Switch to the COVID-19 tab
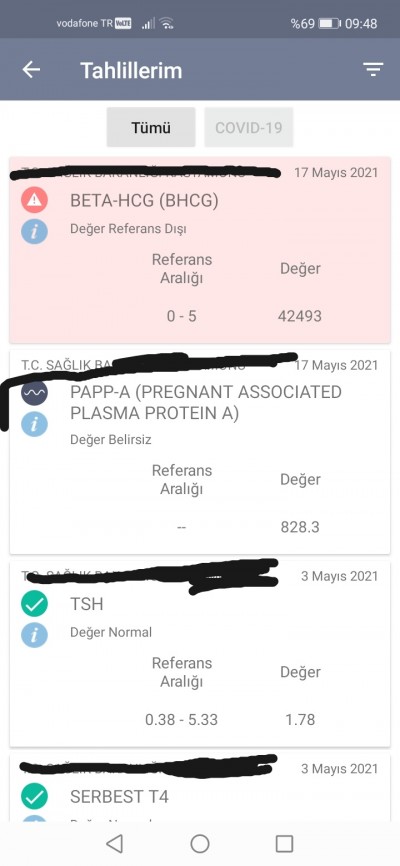Image resolution: width=400 pixels, height=866 pixels. pos(249,128)
